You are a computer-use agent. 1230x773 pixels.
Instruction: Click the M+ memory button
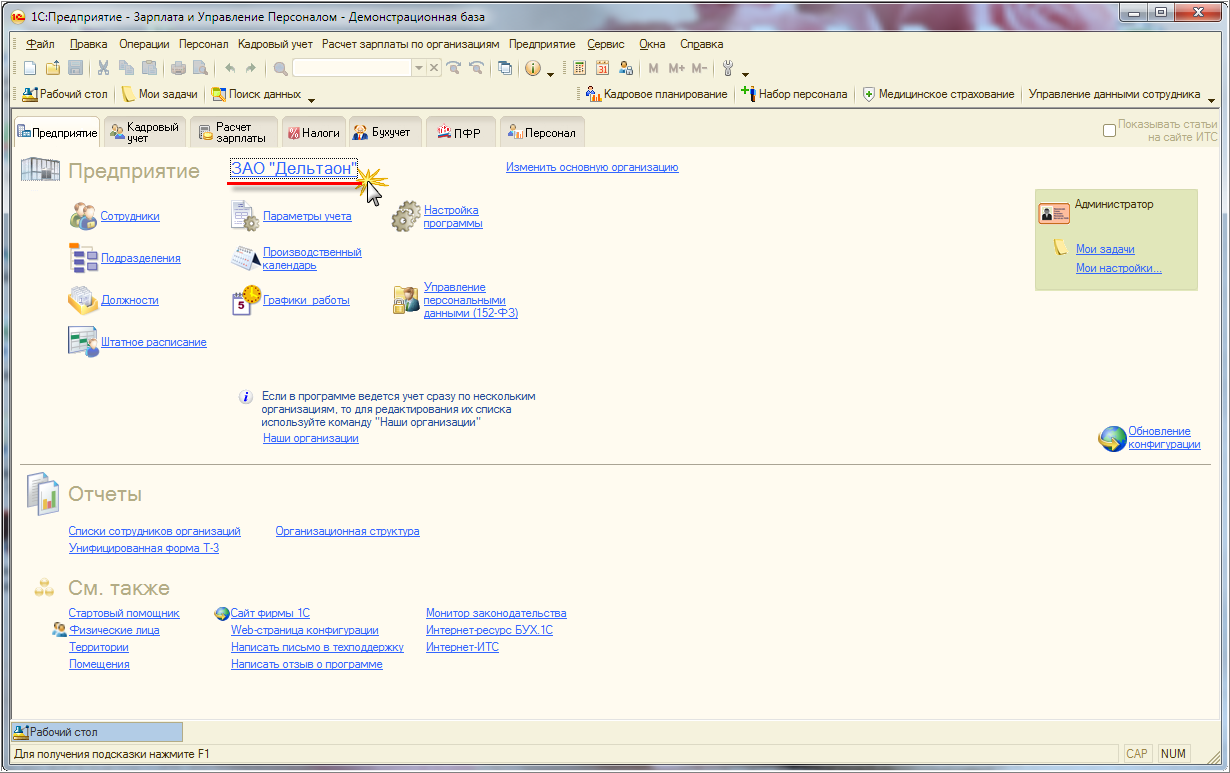677,68
